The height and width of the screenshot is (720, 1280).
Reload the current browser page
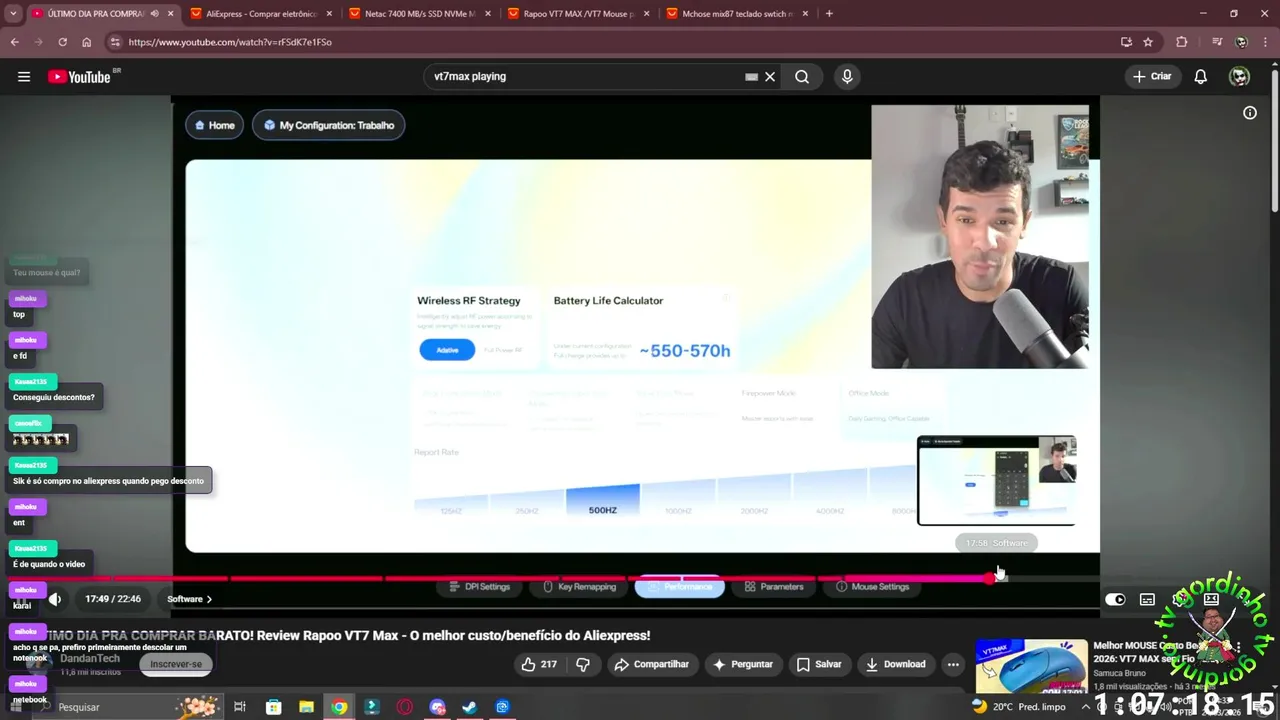click(x=62, y=42)
